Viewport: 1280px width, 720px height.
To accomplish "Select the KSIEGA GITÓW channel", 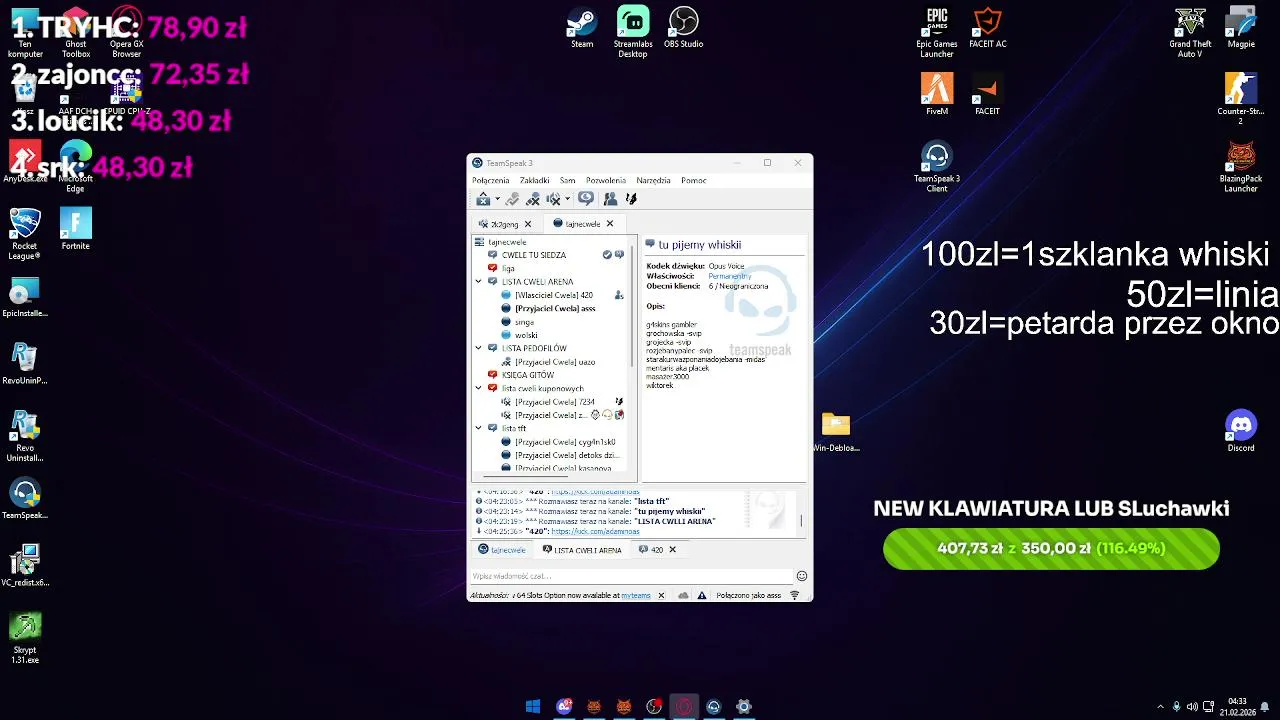I will point(527,375).
